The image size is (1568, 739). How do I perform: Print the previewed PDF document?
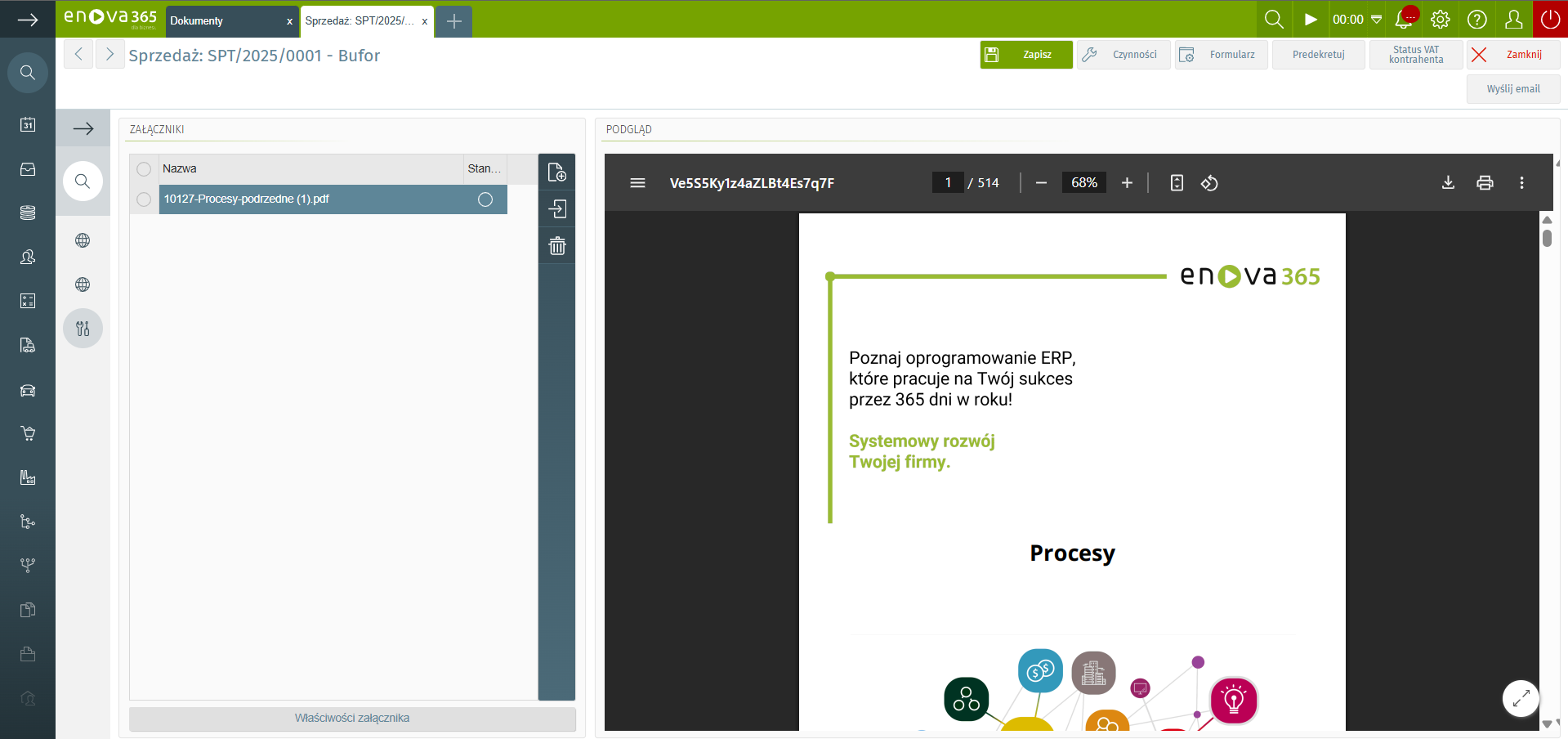tap(1485, 183)
